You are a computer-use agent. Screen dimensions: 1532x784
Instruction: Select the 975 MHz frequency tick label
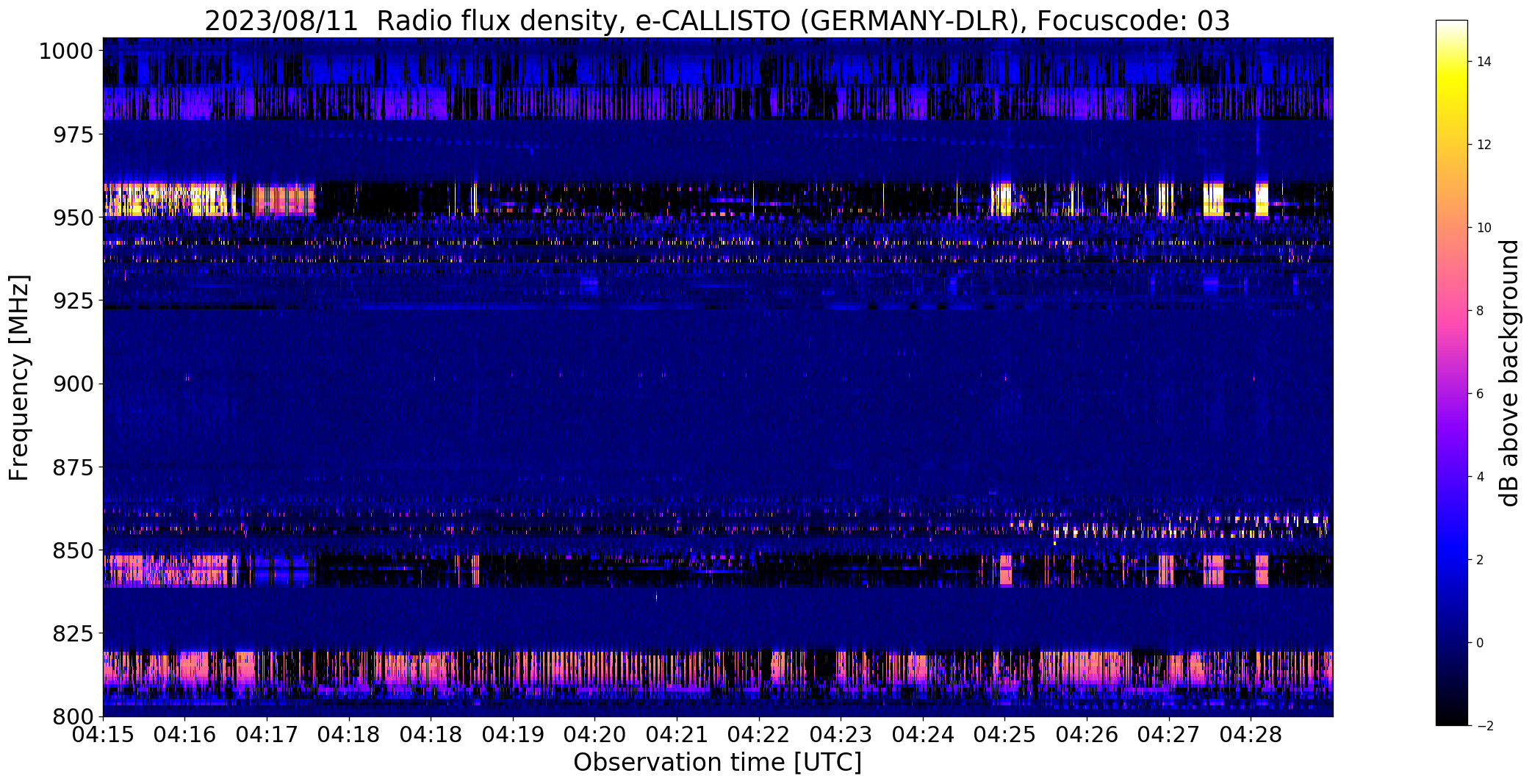tap(73, 135)
